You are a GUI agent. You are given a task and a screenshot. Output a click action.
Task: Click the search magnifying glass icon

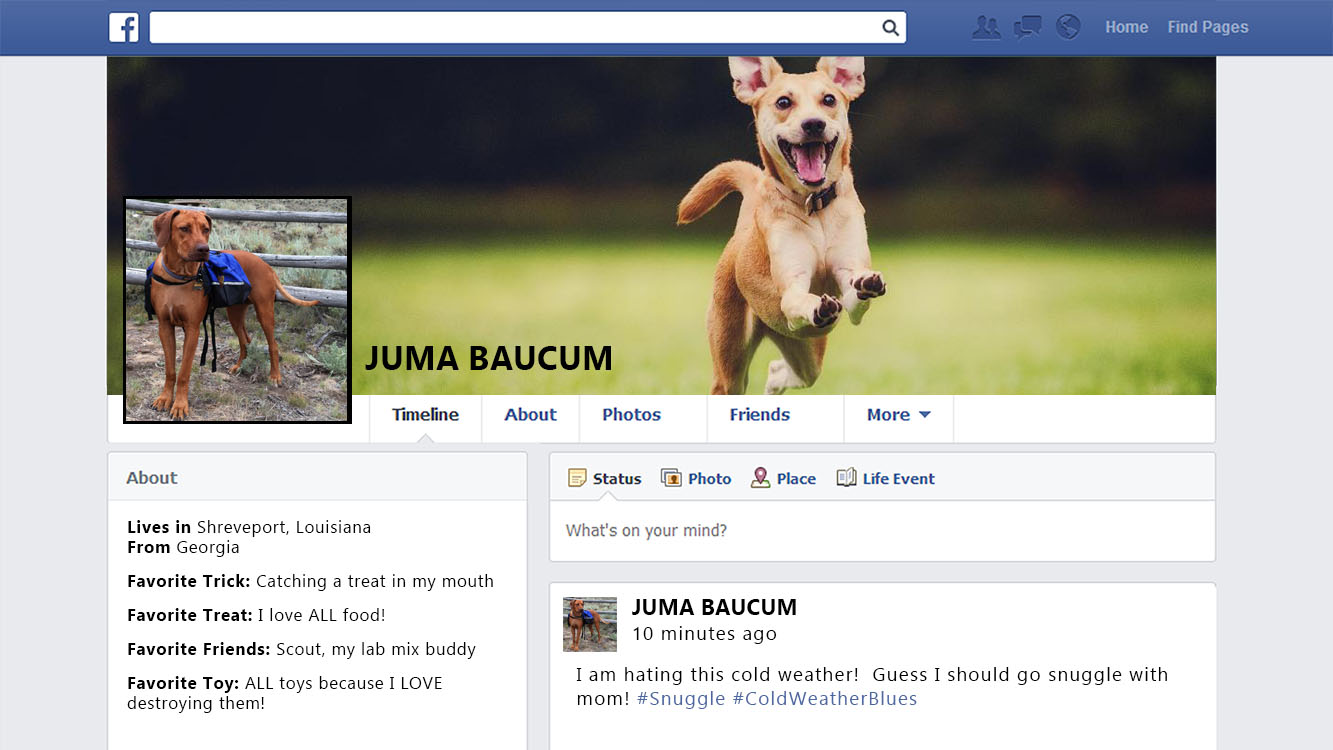point(890,28)
